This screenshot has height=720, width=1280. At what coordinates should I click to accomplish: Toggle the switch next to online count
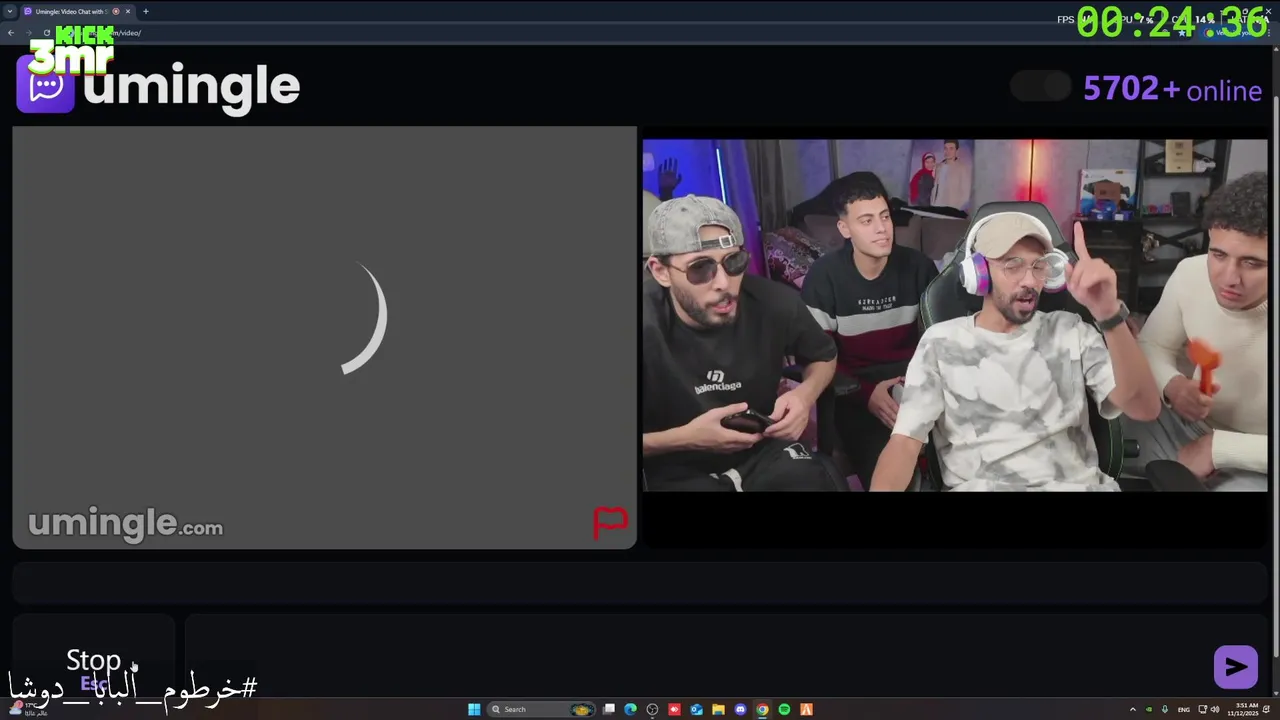coord(1040,87)
